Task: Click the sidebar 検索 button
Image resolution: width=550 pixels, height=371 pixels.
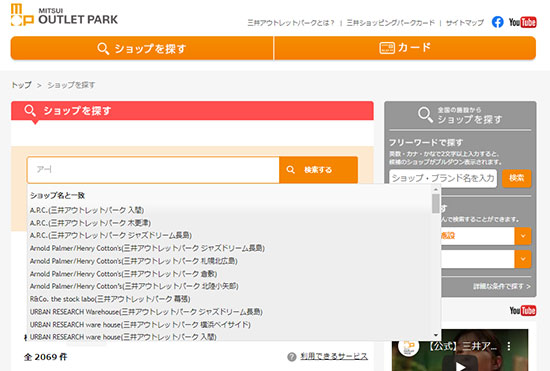Action: click(x=517, y=178)
